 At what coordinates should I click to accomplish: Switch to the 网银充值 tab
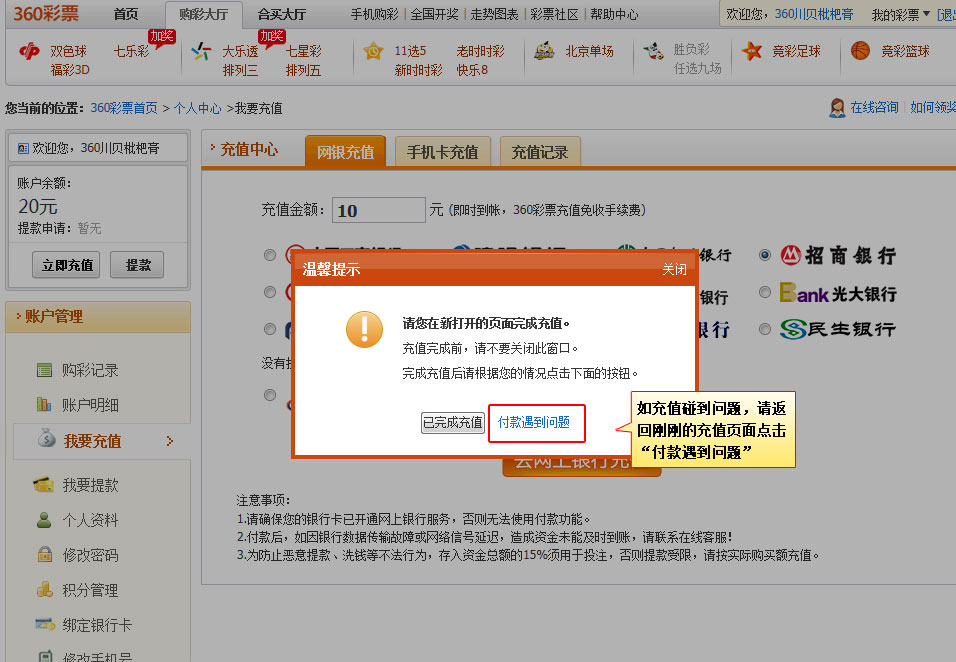pos(345,151)
